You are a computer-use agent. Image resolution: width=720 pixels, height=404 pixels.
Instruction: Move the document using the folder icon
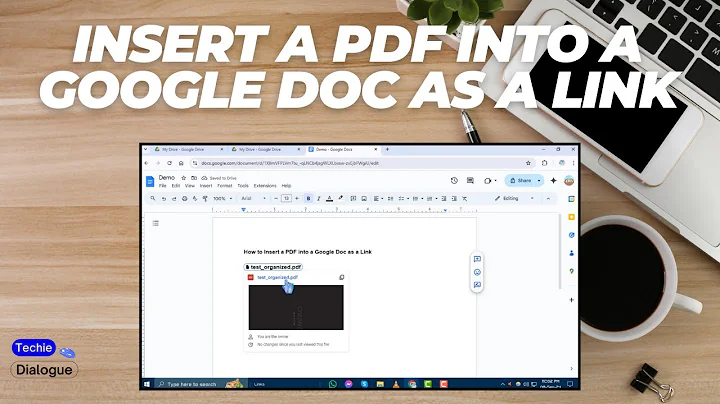pos(194,178)
